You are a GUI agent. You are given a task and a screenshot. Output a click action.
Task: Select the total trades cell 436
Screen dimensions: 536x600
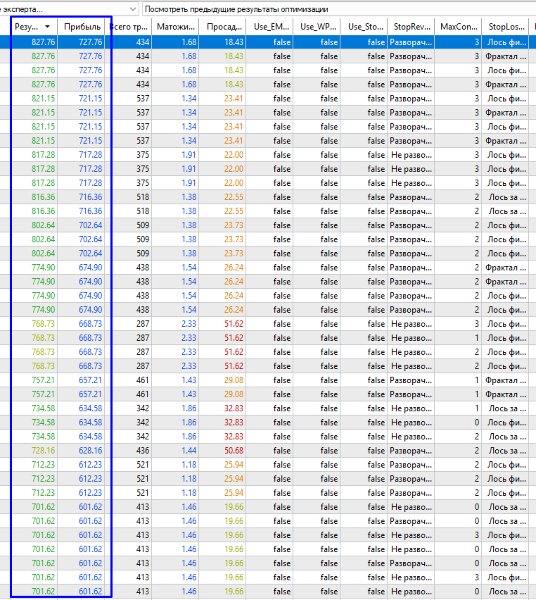click(142, 450)
